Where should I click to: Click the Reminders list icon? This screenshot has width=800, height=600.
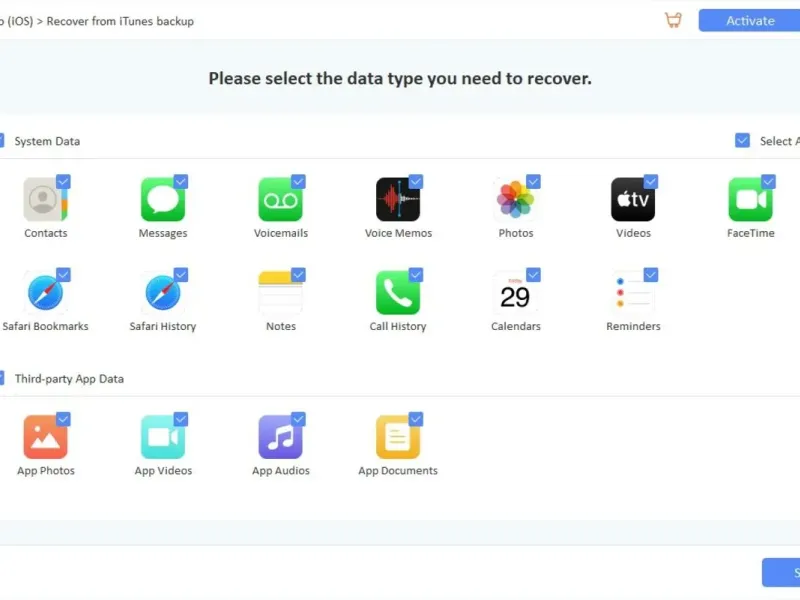pyautogui.click(x=633, y=293)
